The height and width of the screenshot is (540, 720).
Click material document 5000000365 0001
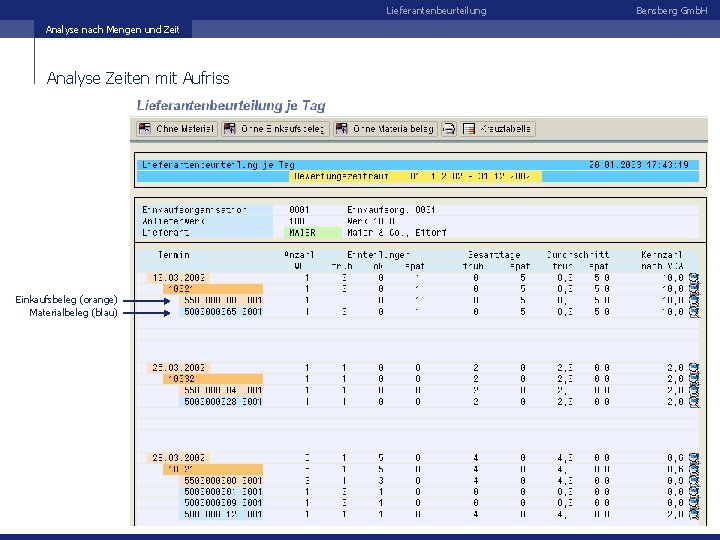pyautogui.click(x=223, y=312)
